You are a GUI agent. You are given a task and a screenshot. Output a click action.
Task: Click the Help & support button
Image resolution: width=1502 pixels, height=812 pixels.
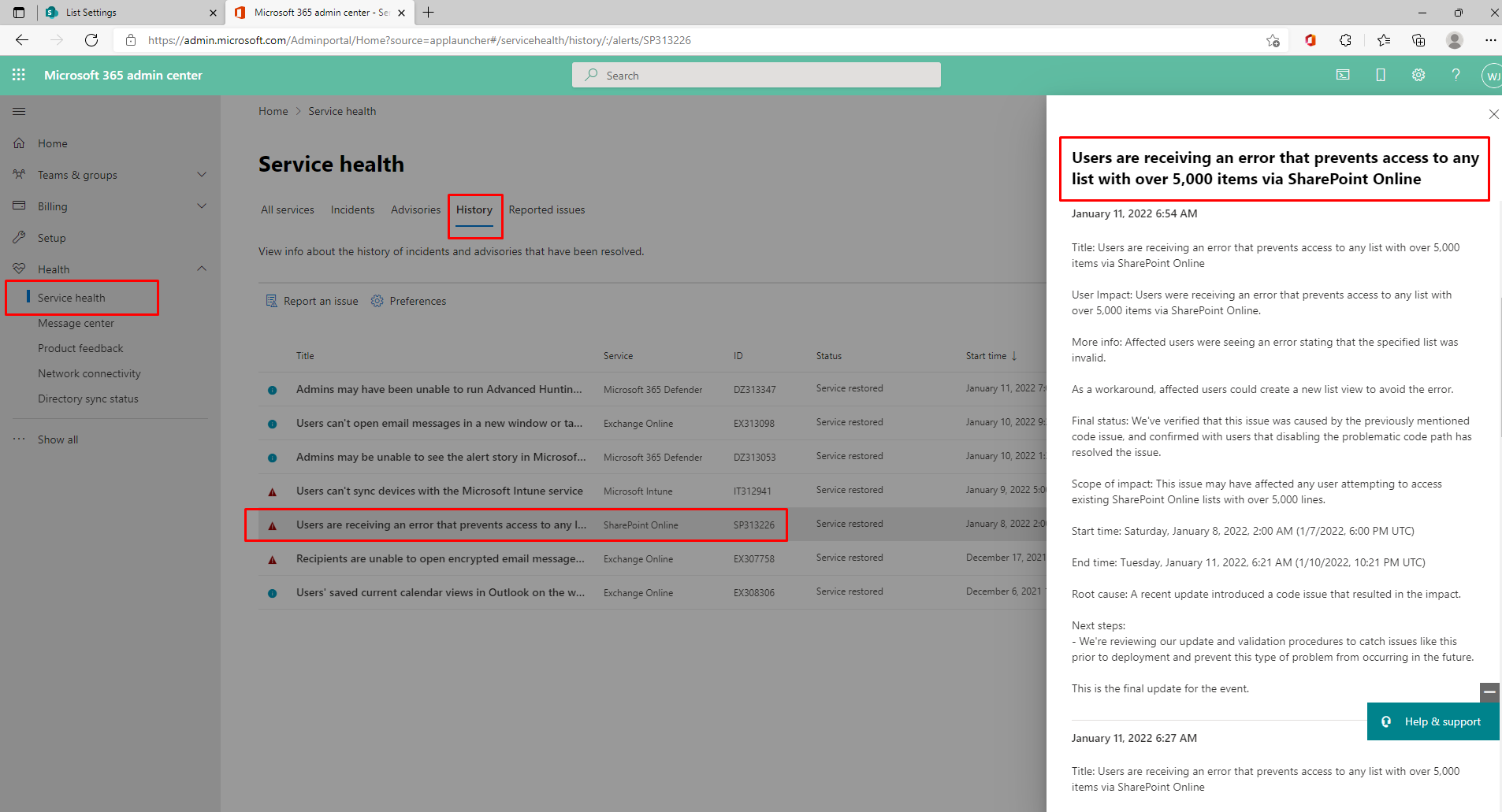(x=1433, y=721)
